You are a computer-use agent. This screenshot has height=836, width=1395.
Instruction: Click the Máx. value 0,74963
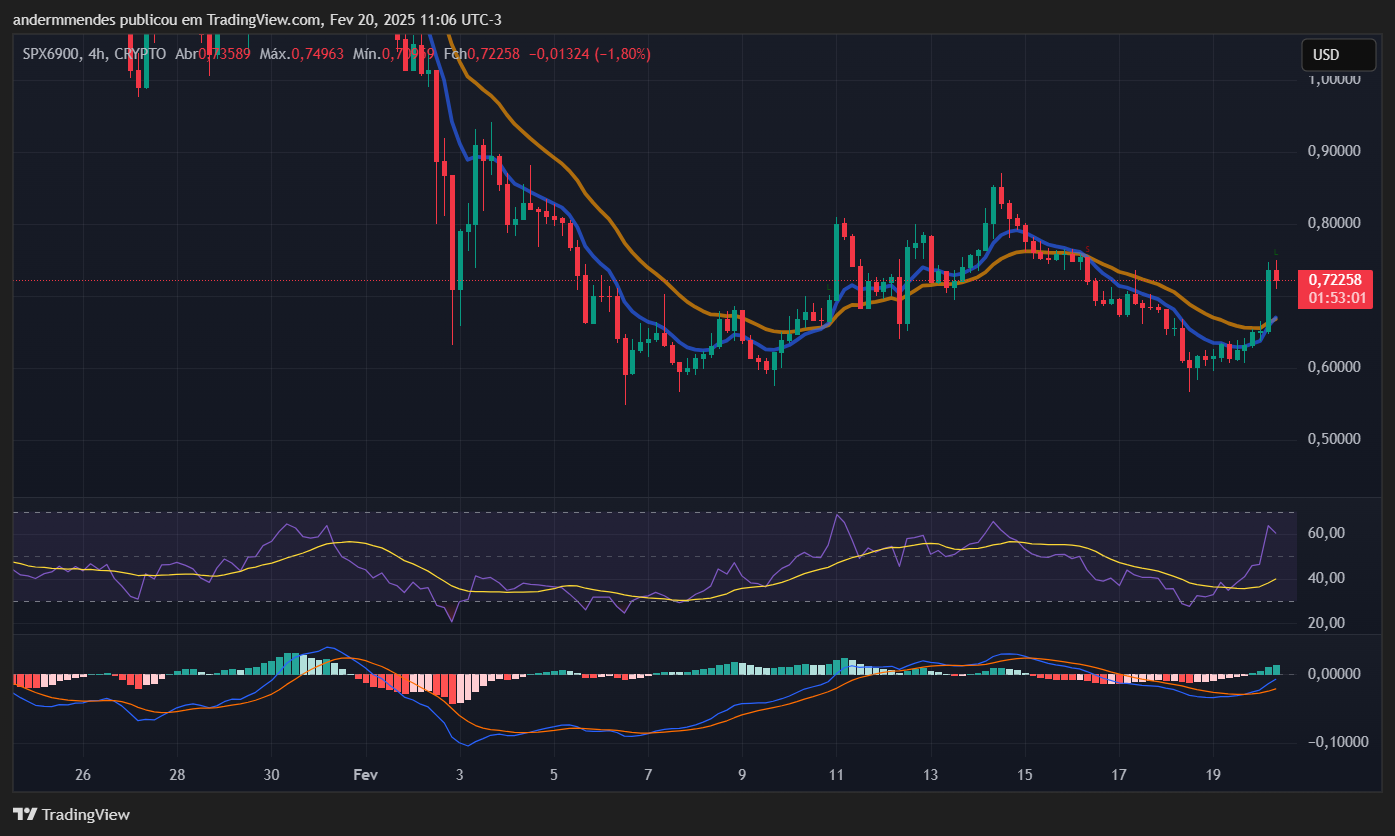click(x=317, y=54)
